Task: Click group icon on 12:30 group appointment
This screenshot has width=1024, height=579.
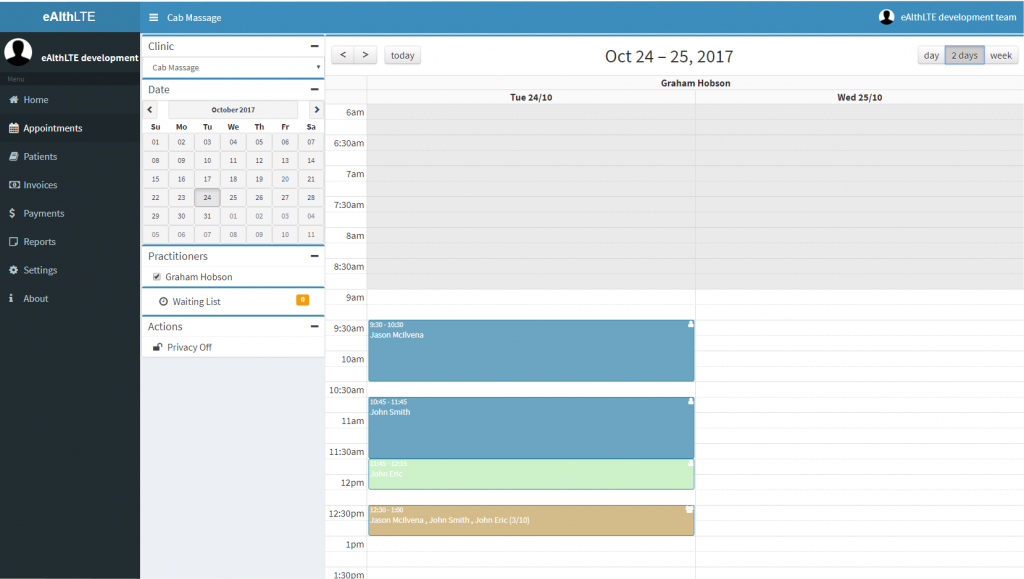Action: point(689,509)
